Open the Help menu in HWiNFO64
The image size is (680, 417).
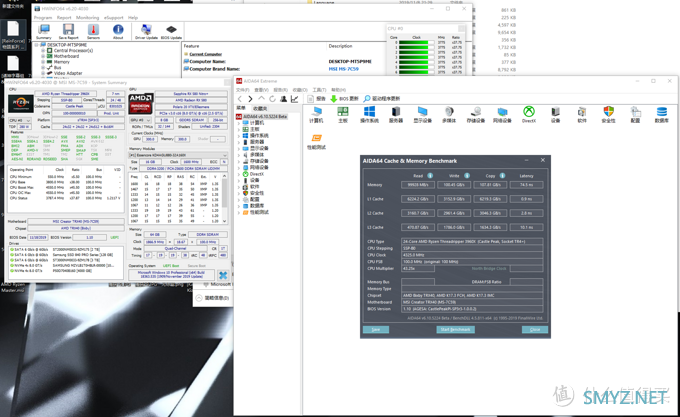(x=133, y=18)
